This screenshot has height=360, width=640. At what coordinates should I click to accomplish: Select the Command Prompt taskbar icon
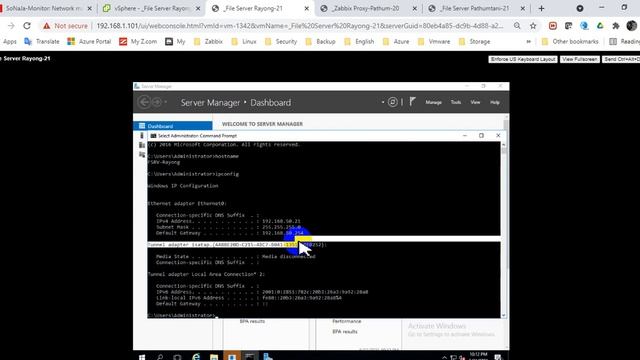pyautogui.click(x=249, y=357)
